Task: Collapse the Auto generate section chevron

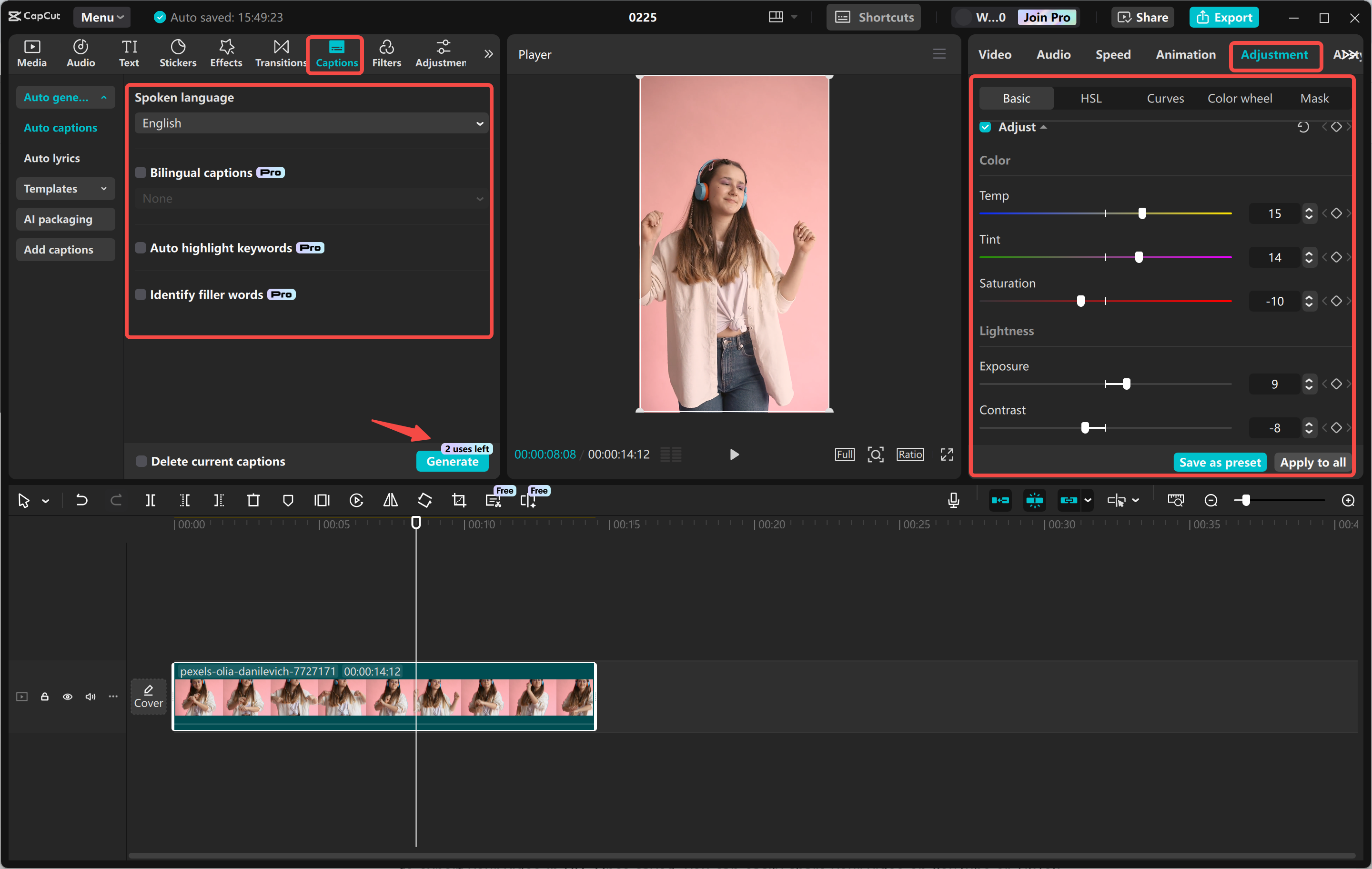Action: (104, 97)
